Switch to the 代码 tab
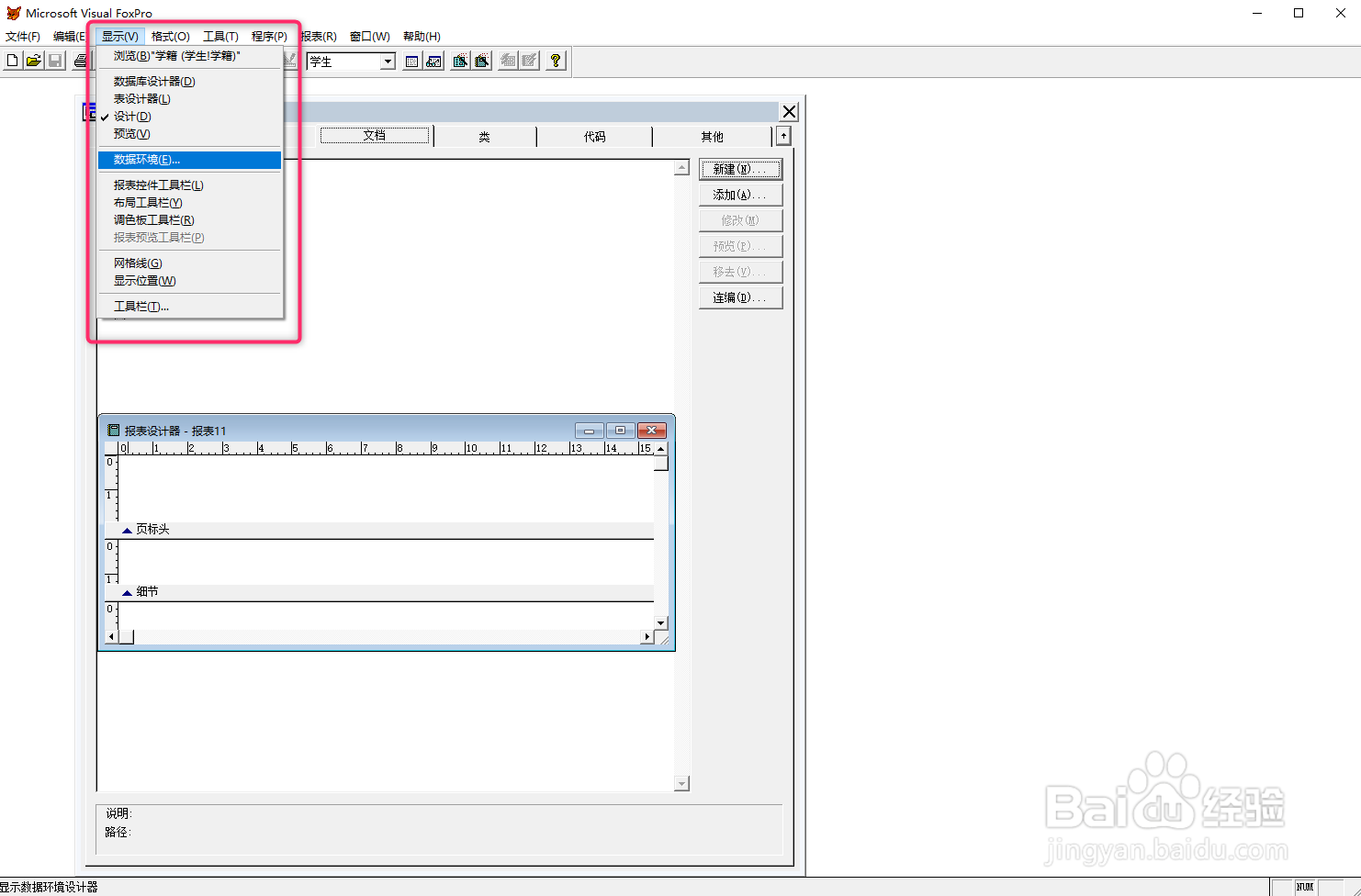Viewport: 1361px width, 896px height. 595,137
